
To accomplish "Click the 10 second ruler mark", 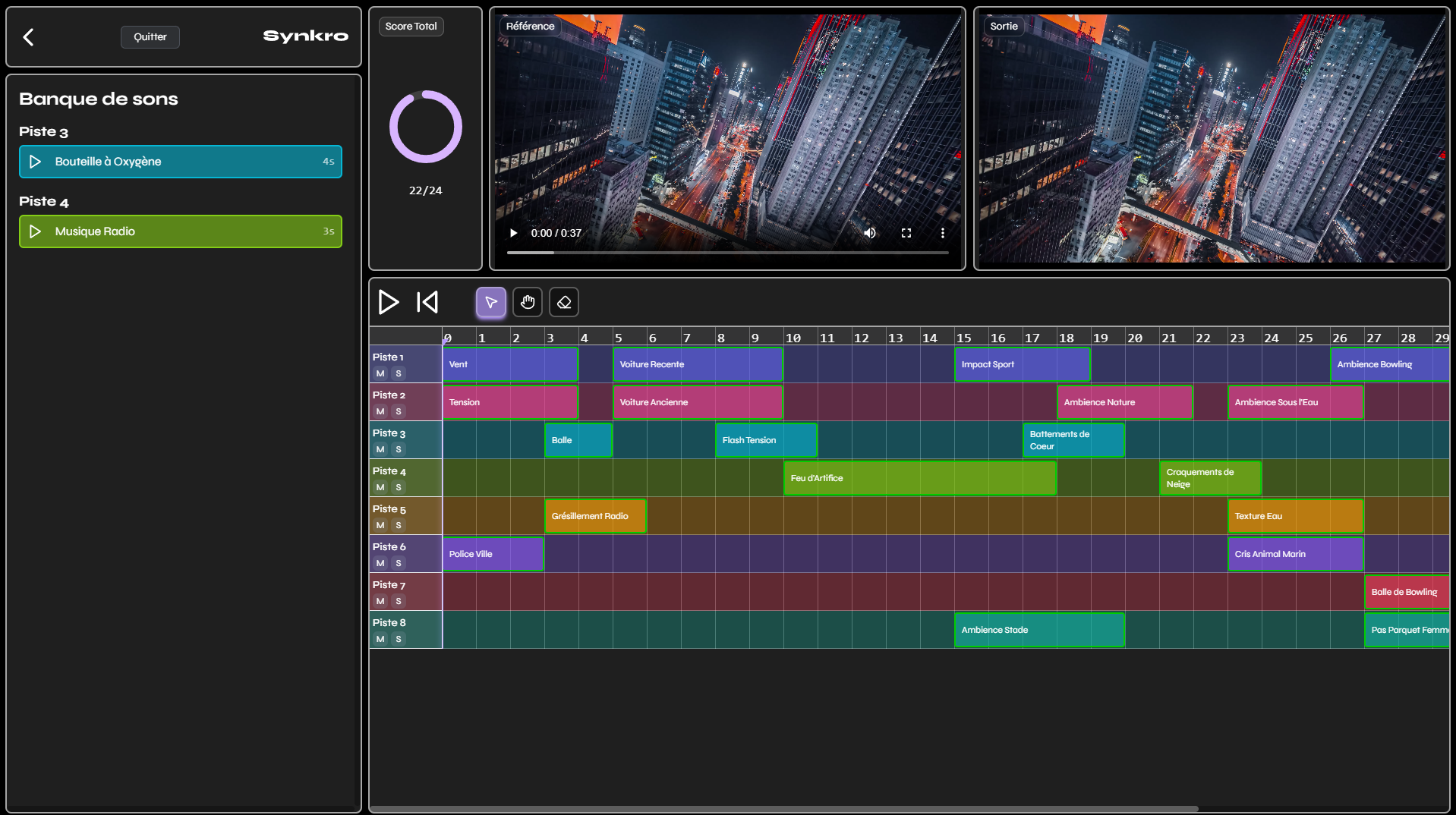I will (x=793, y=338).
